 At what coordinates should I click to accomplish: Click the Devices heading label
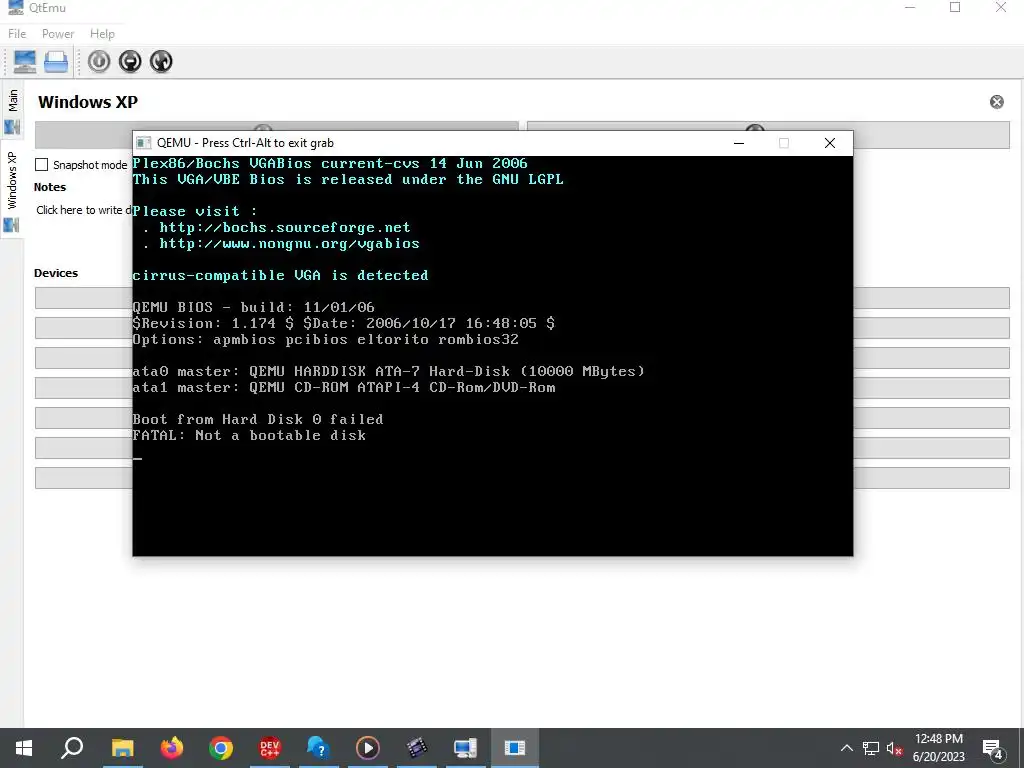56,273
